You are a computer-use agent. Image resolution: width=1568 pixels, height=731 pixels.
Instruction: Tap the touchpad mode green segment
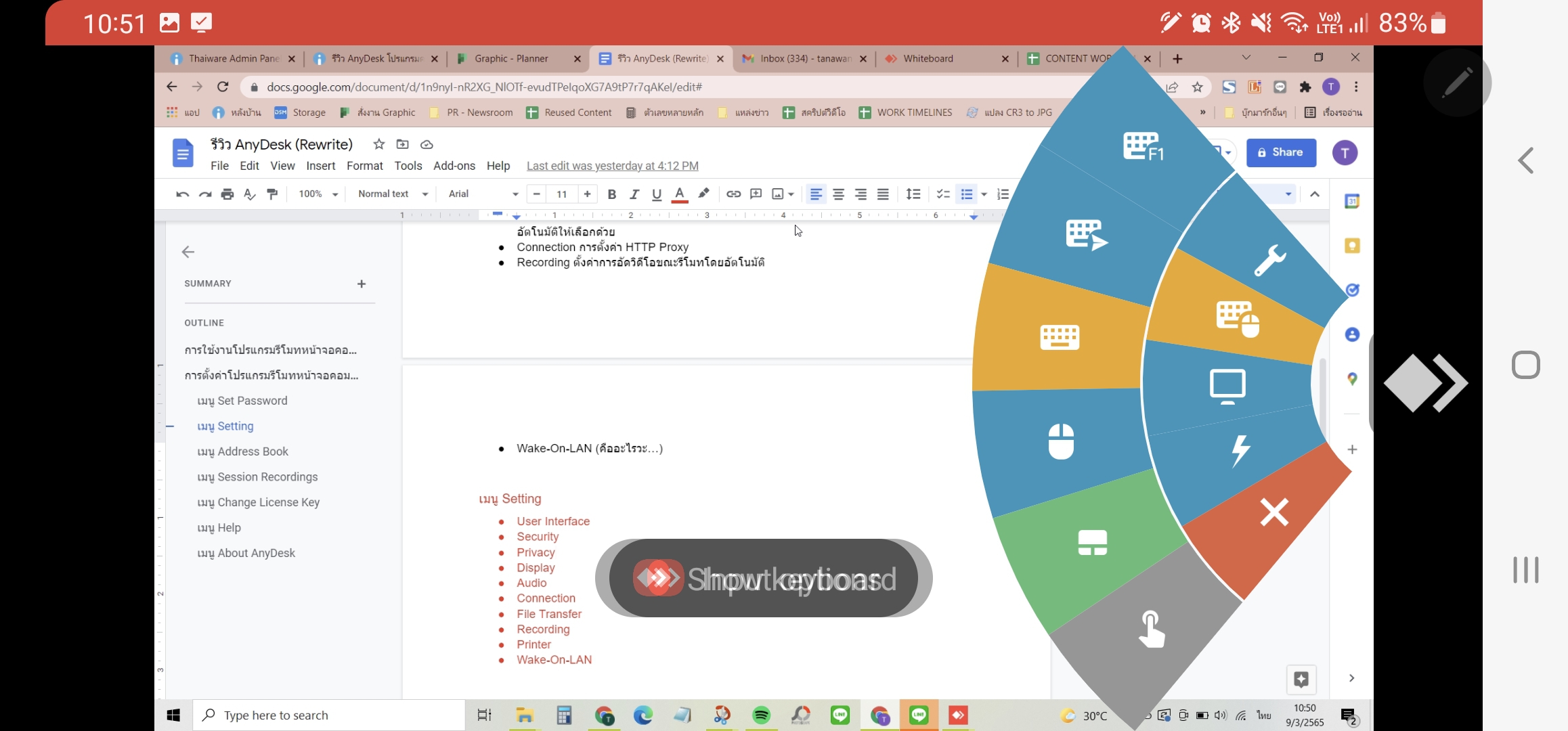coord(1092,543)
